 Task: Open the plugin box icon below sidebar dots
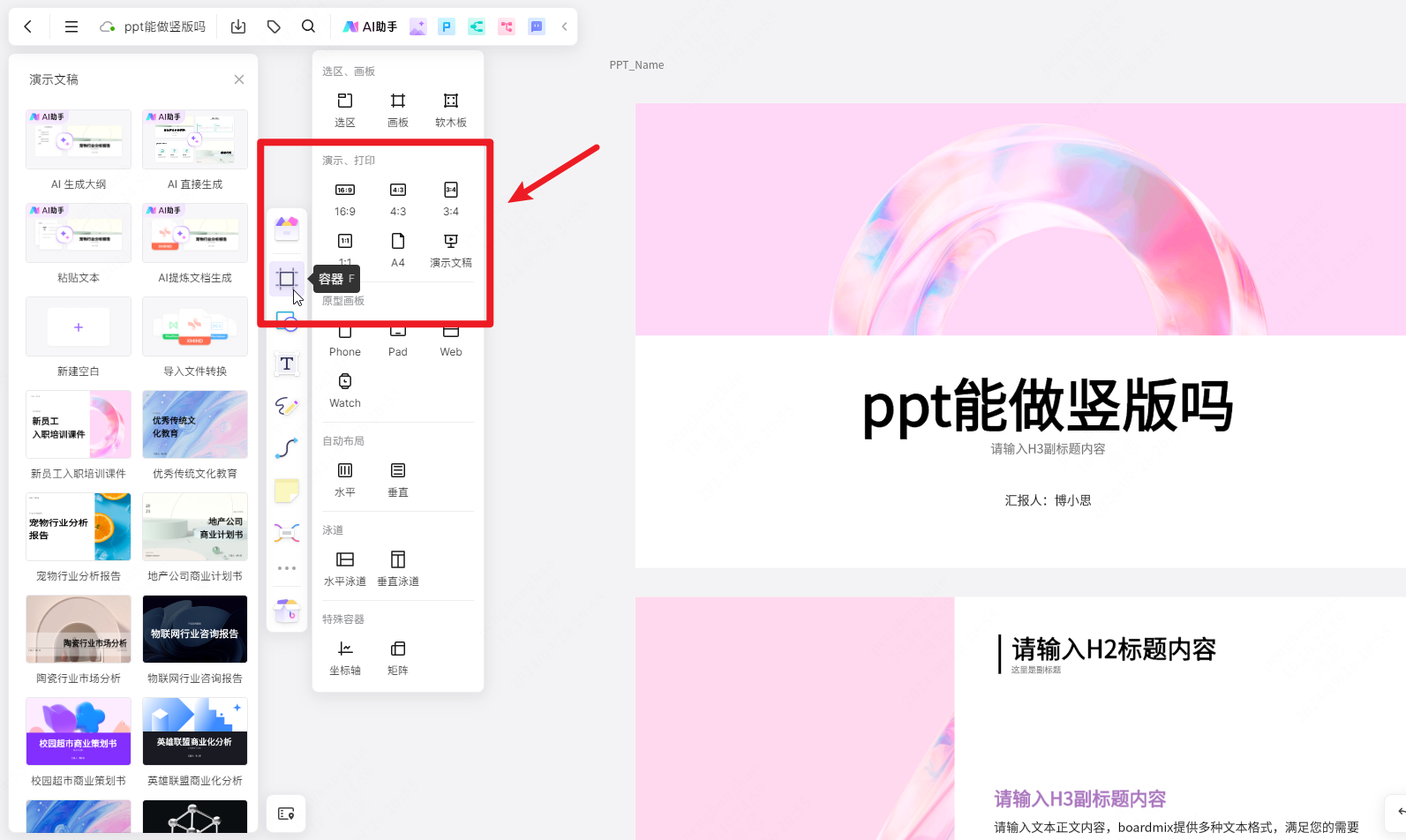287,611
